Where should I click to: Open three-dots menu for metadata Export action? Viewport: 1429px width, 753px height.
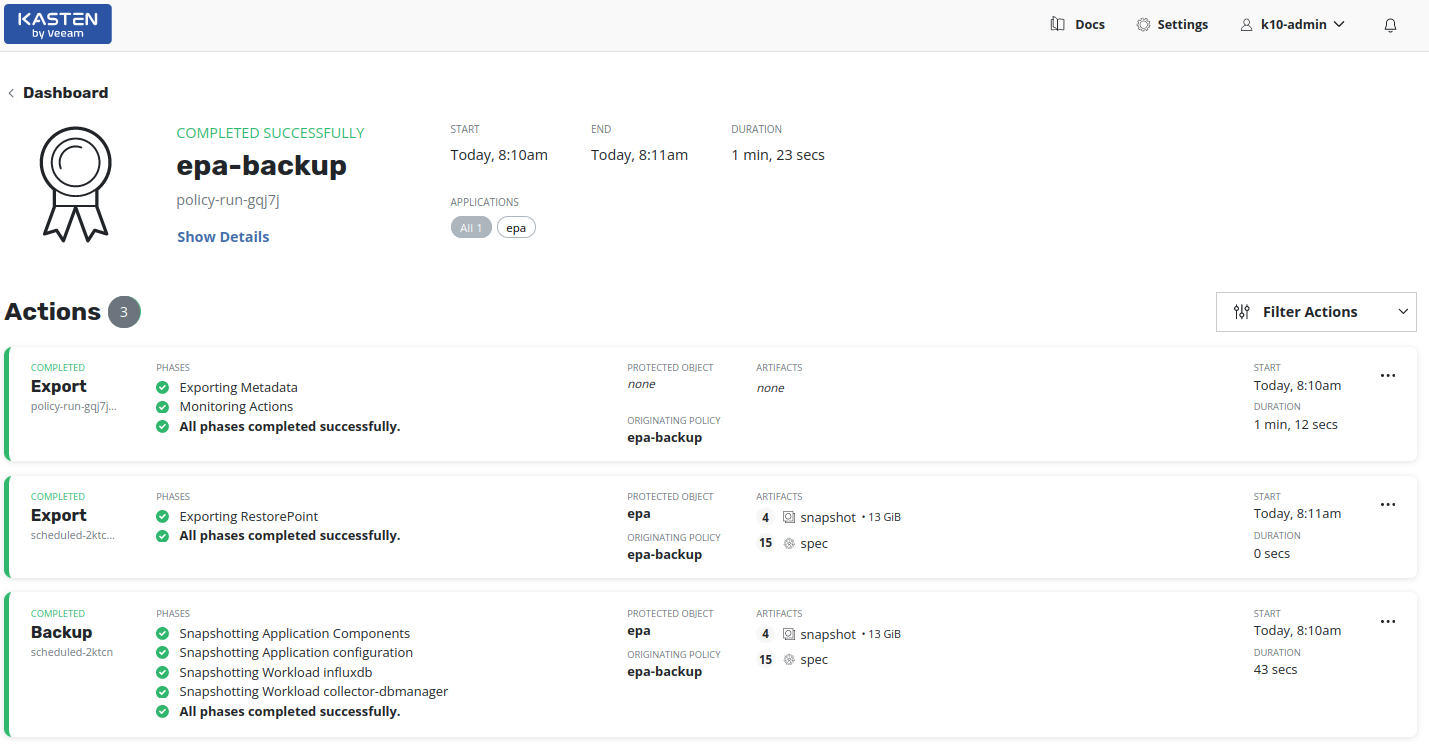click(1388, 376)
